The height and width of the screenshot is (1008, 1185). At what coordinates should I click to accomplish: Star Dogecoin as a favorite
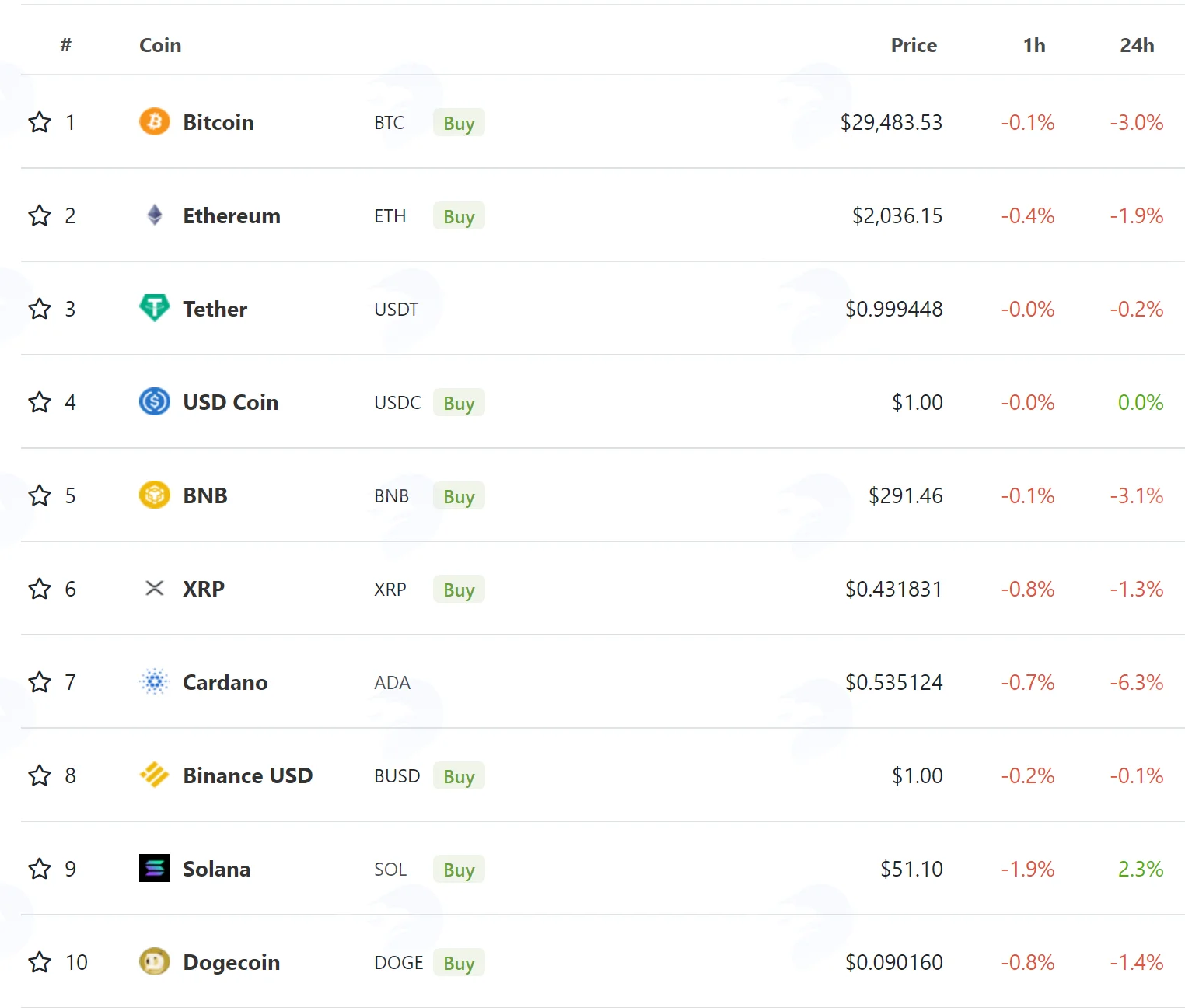click(x=40, y=962)
